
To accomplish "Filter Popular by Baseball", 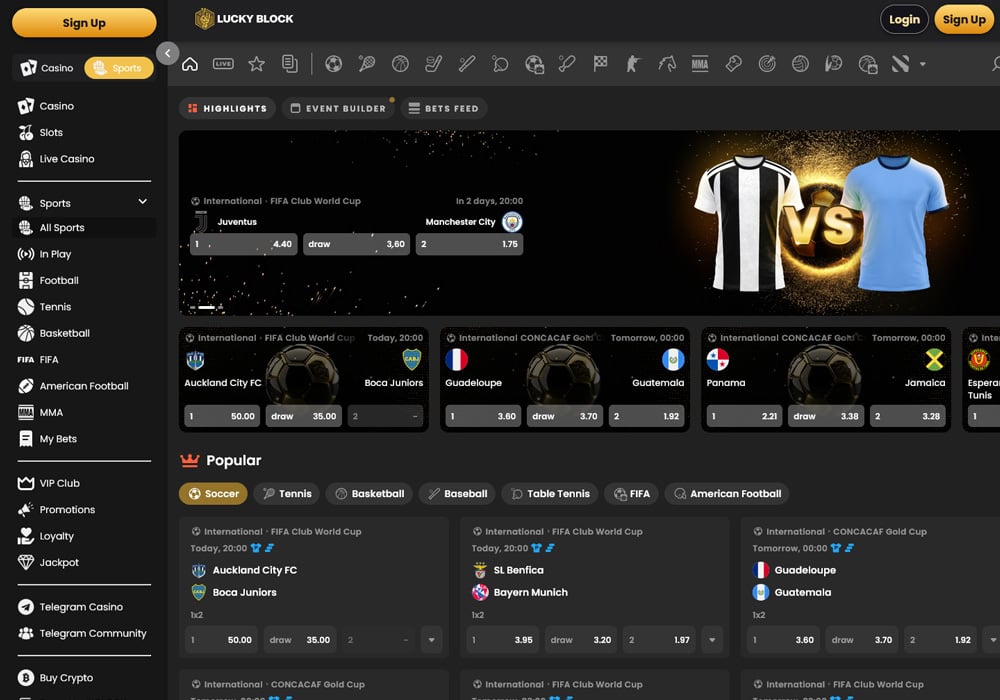I will click(457, 493).
